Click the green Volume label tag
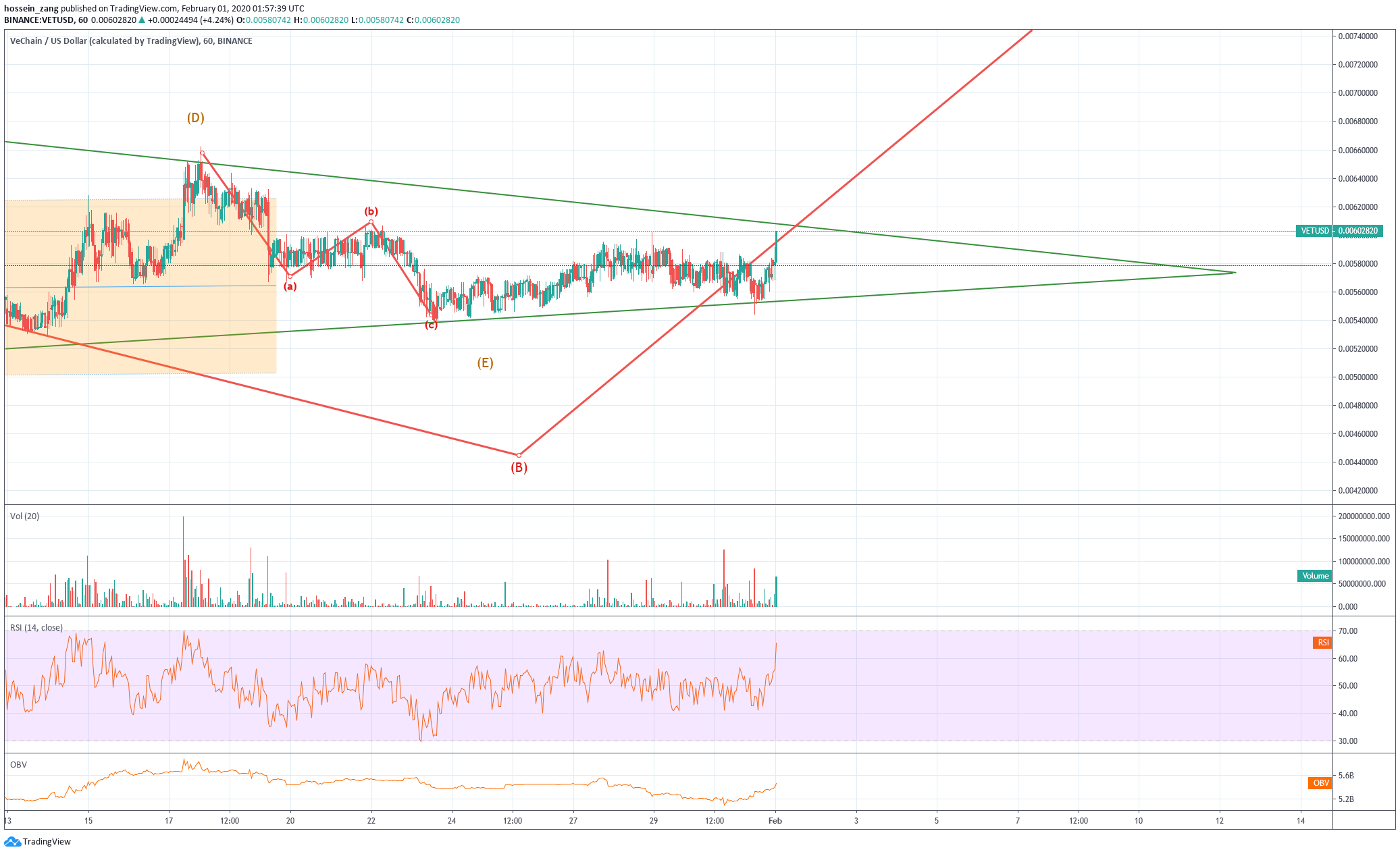Screen dimensions: 1400x854 [x=1314, y=576]
